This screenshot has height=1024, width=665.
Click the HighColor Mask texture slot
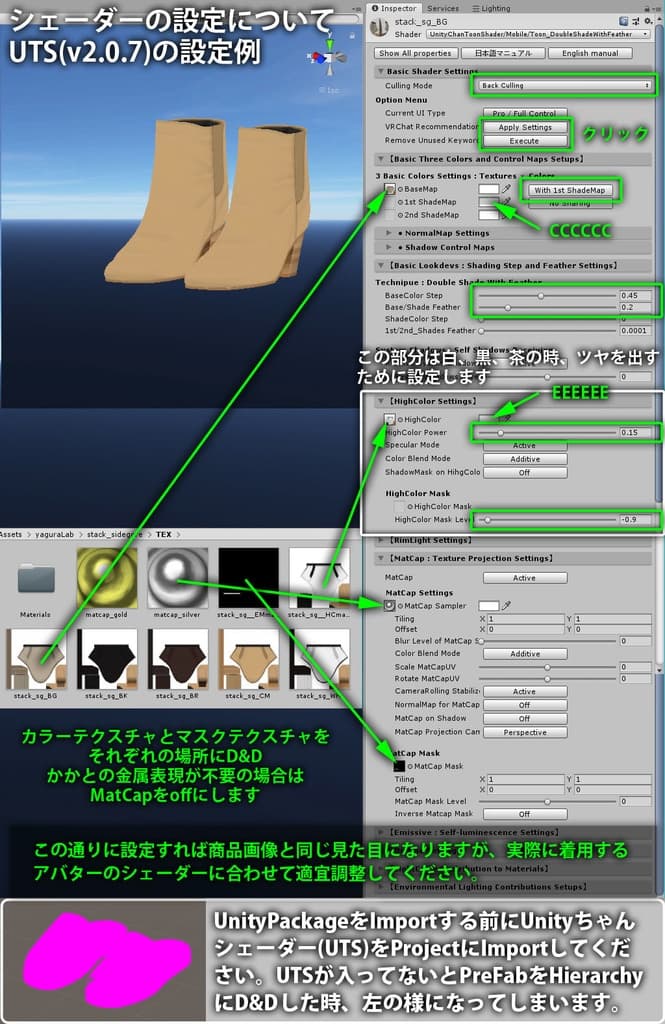coord(400,506)
